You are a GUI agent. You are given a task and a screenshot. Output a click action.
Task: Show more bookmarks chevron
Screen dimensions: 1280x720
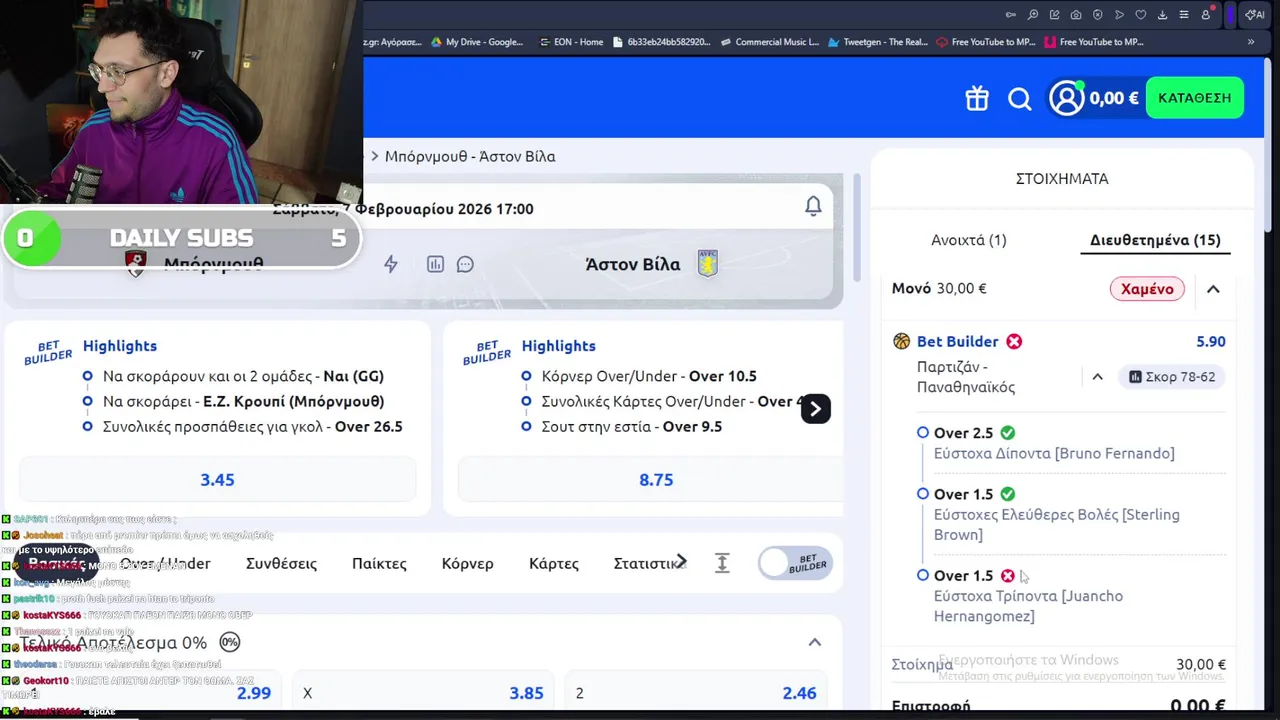coord(1251,42)
